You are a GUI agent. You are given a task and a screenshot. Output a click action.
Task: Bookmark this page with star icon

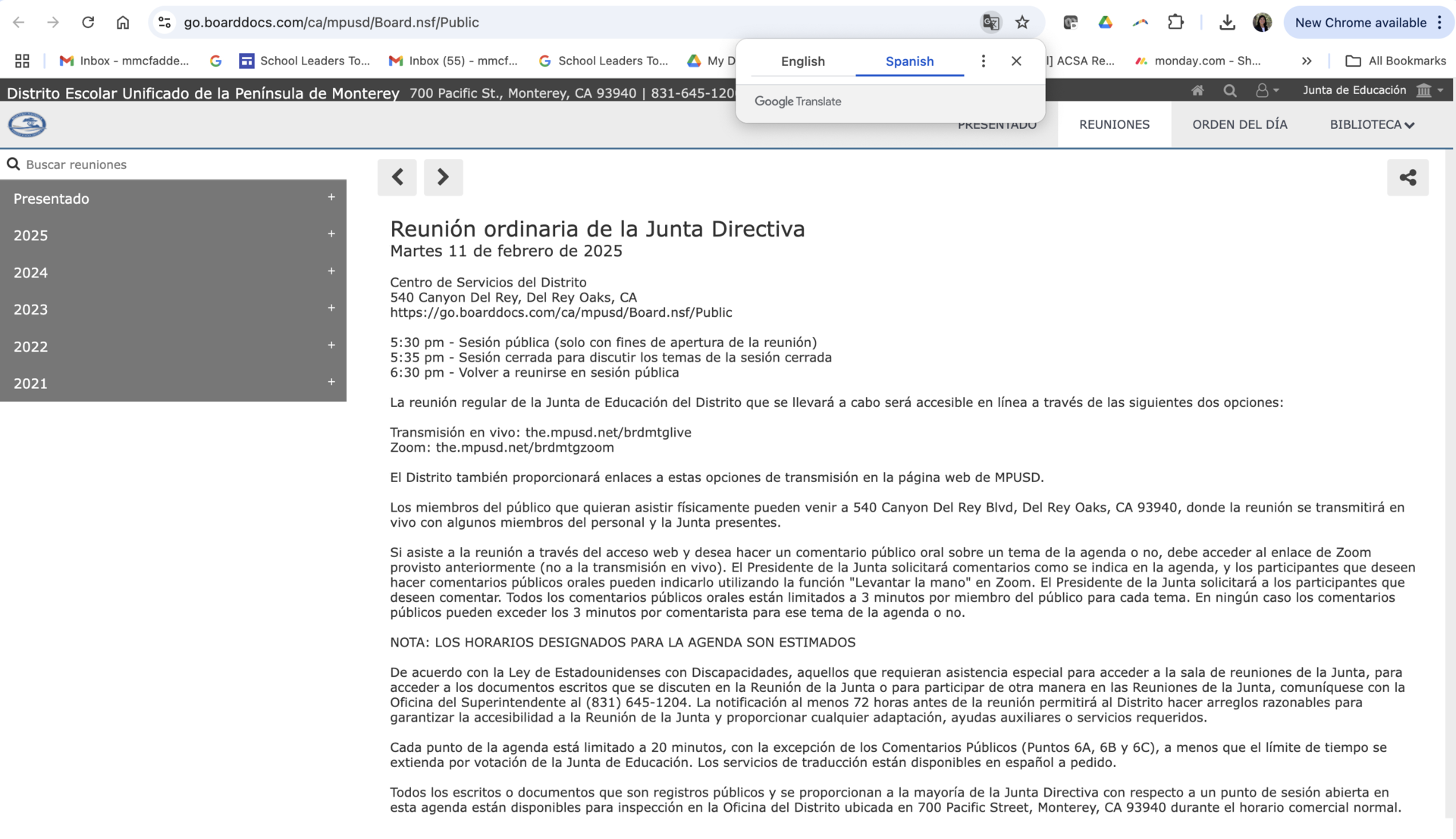coord(1022,22)
